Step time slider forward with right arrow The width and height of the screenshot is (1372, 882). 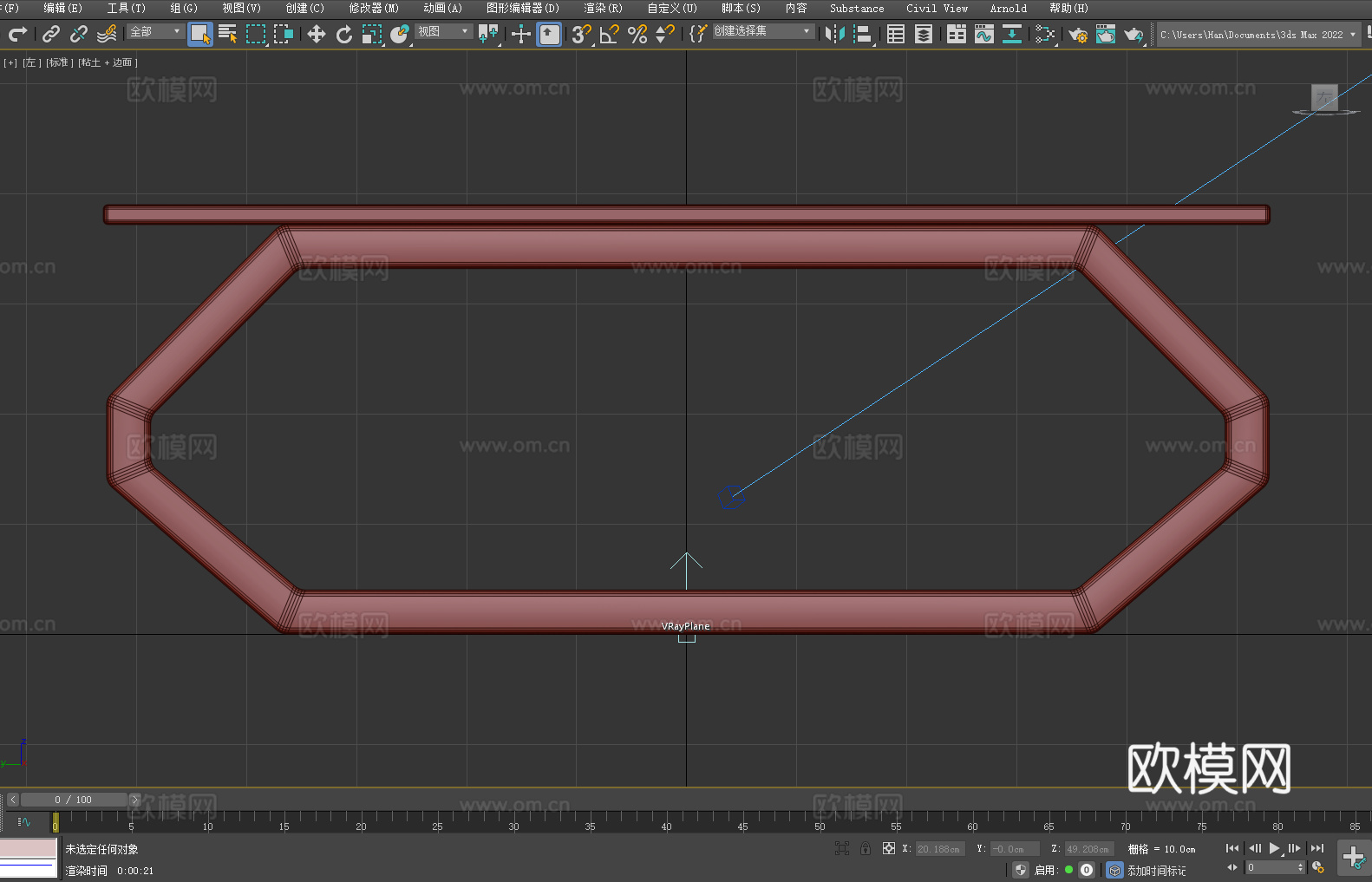134,800
